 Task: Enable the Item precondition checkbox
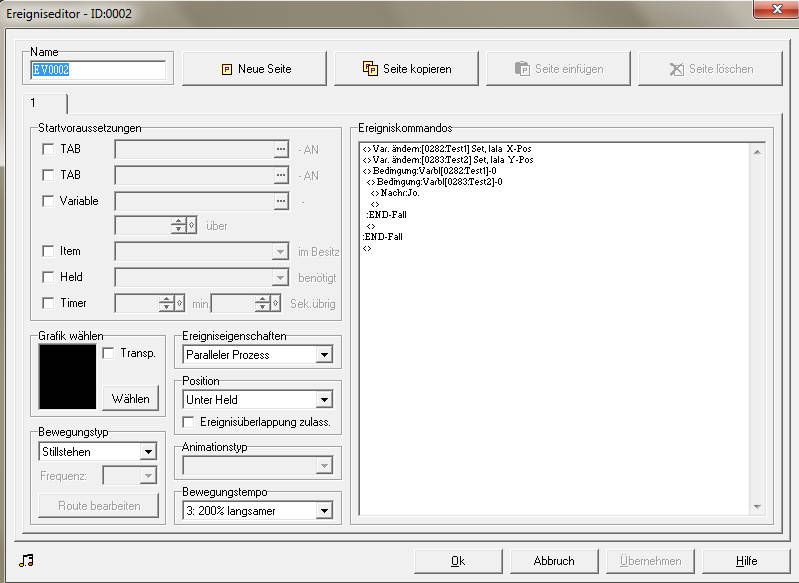pyautogui.click(x=48, y=251)
